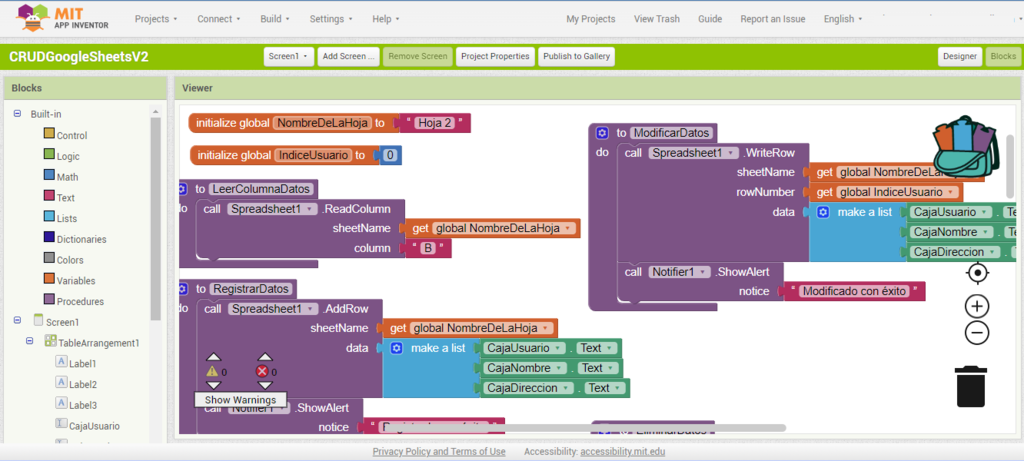Zoom in with the plus icon
The width and height of the screenshot is (1024, 461).
coord(978,306)
